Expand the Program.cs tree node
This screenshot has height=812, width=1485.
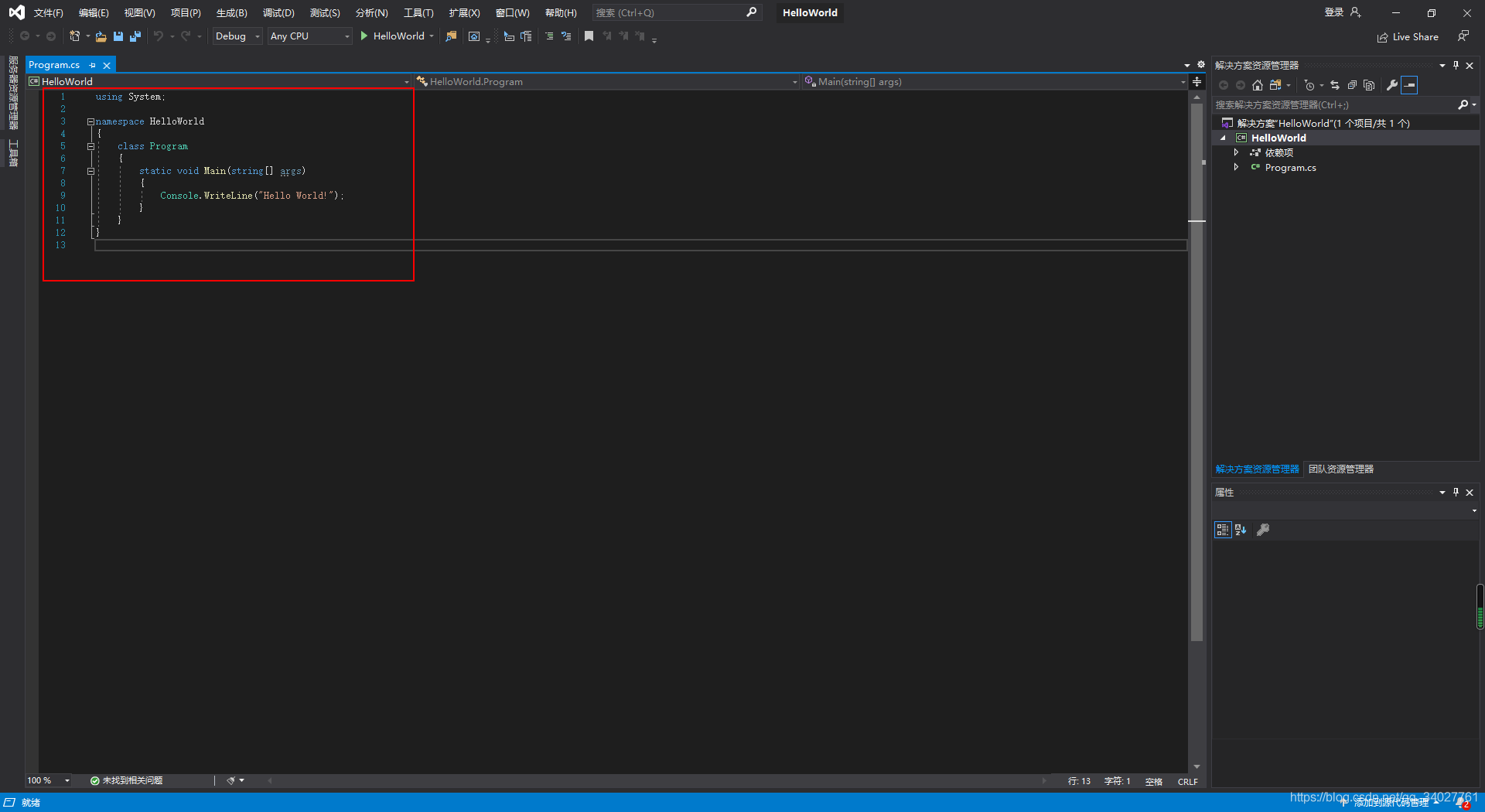point(1236,167)
